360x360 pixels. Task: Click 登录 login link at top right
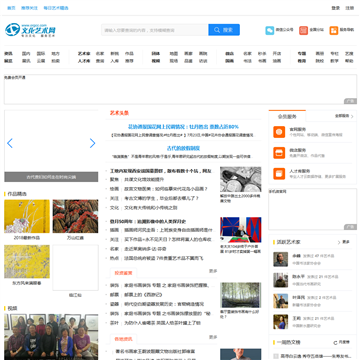pyautogui.click(x=335, y=8)
